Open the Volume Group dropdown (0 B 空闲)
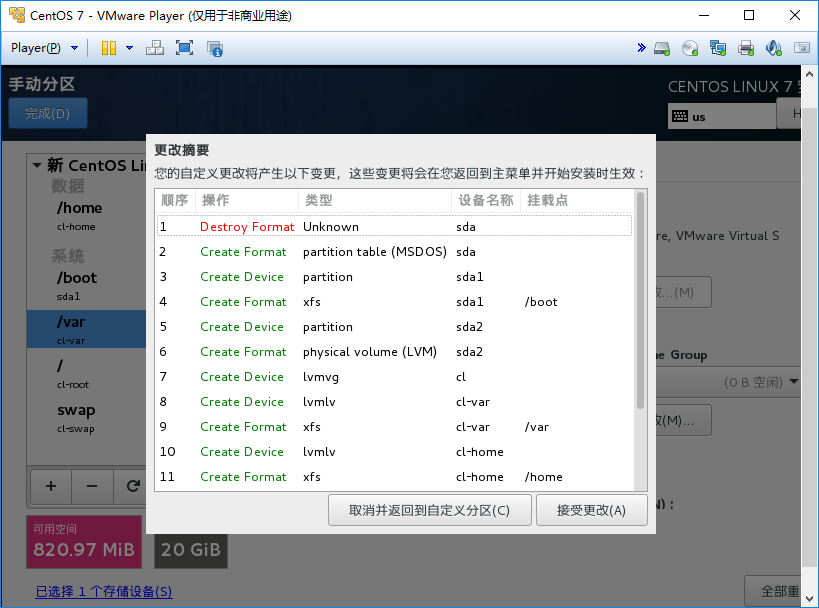 click(729, 382)
